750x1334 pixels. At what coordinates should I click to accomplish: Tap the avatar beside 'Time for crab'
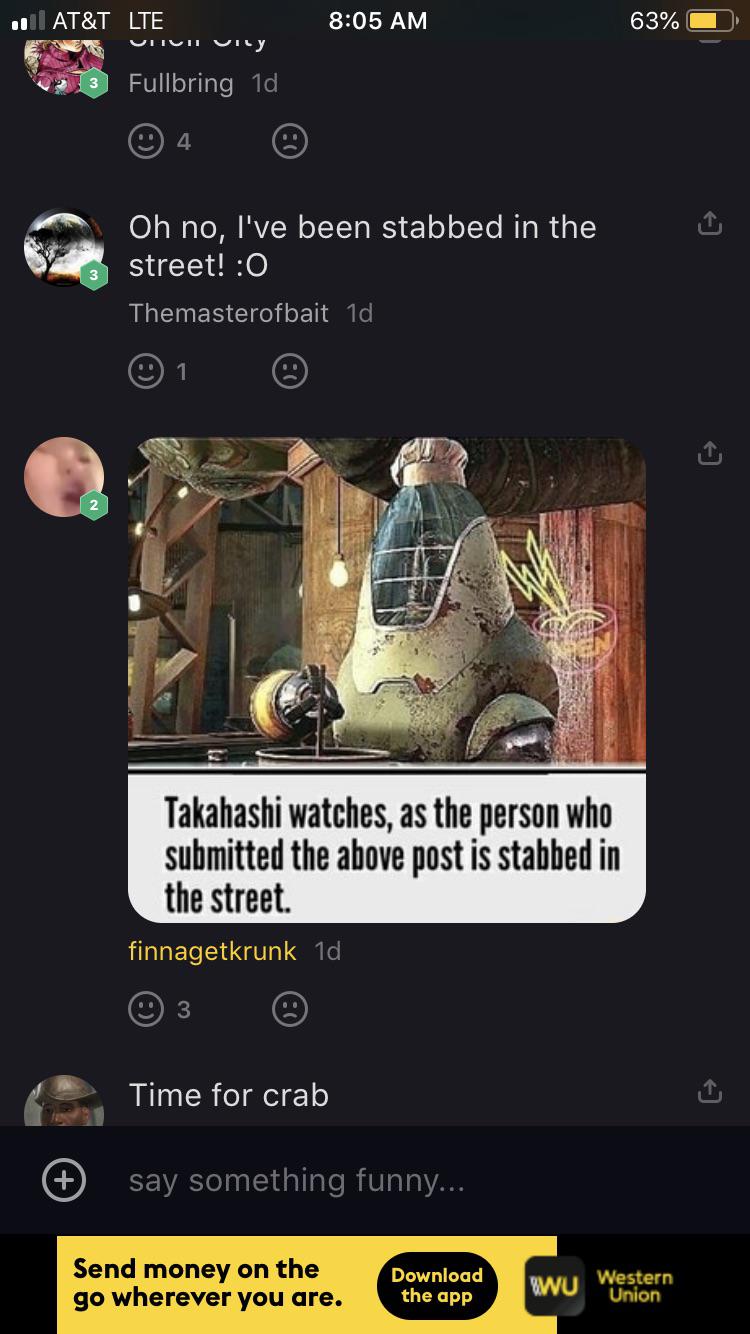pyautogui.click(x=64, y=1100)
